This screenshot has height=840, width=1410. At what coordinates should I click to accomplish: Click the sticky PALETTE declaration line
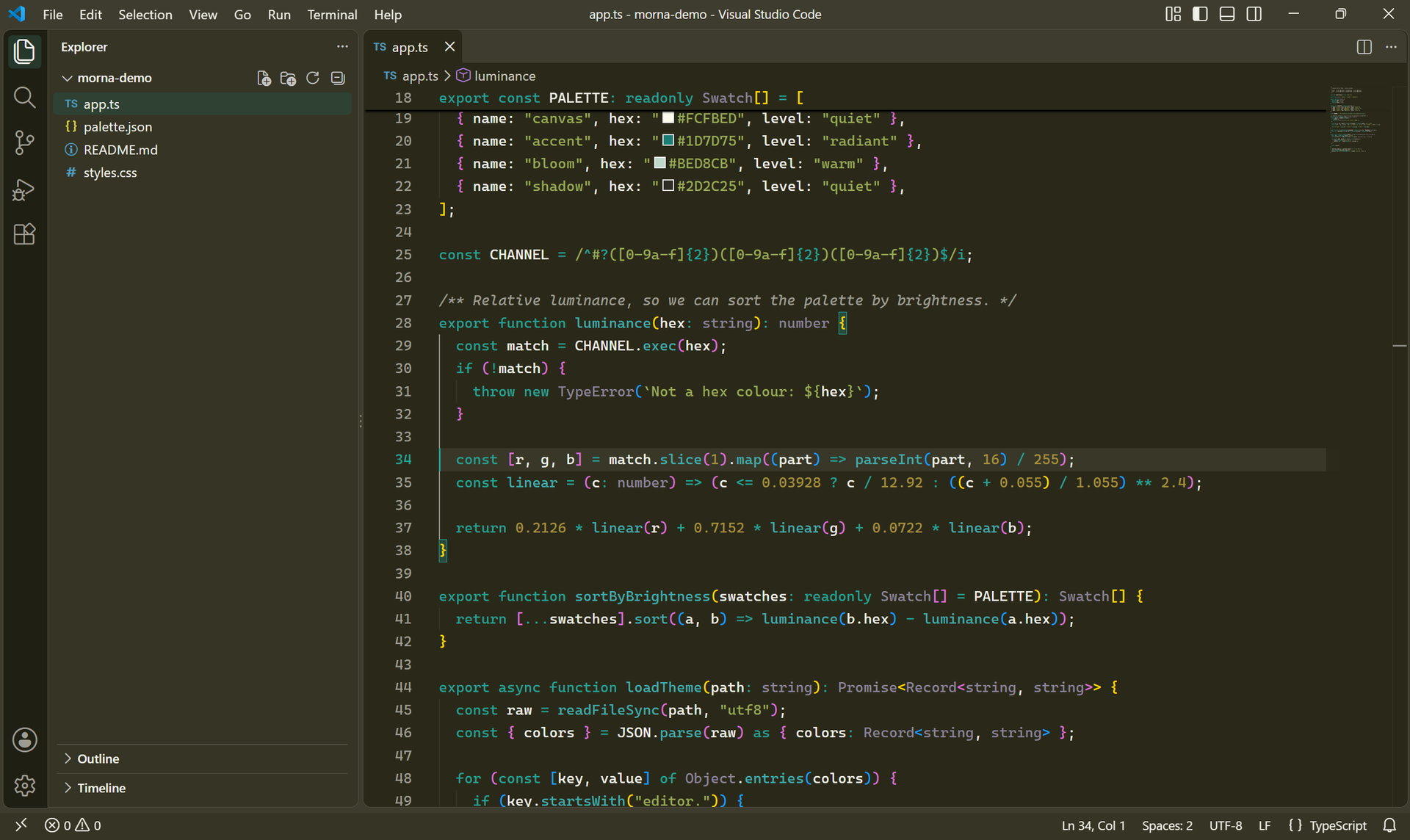point(845,98)
